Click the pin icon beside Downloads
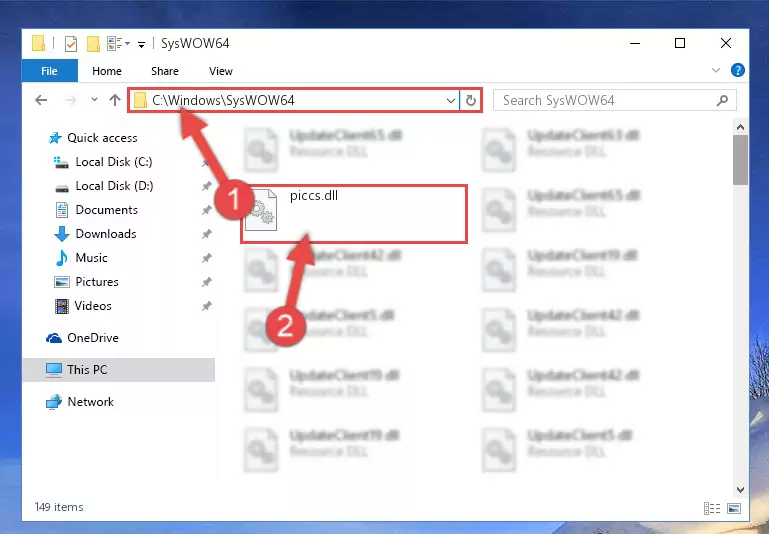The width and height of the screenshot is (769, 534). tap(207, 234)
